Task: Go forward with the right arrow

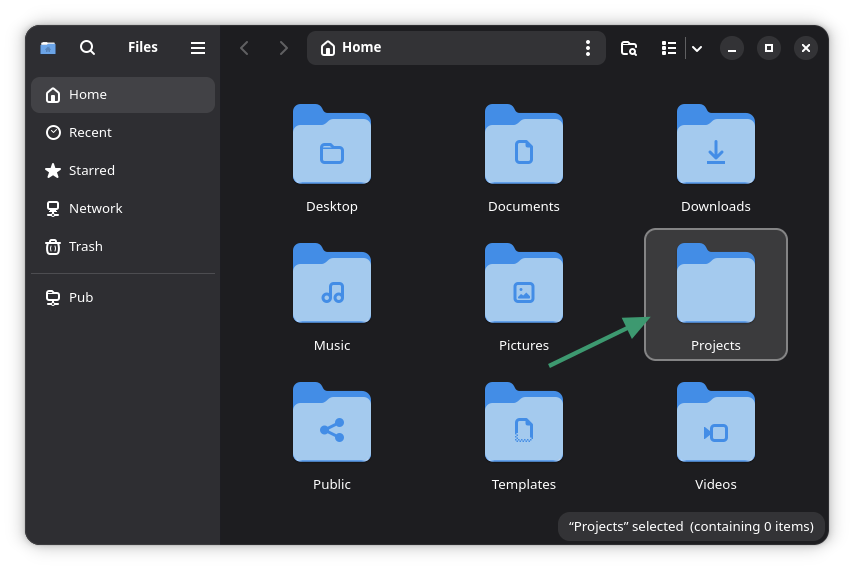Action: coord(283,48)
